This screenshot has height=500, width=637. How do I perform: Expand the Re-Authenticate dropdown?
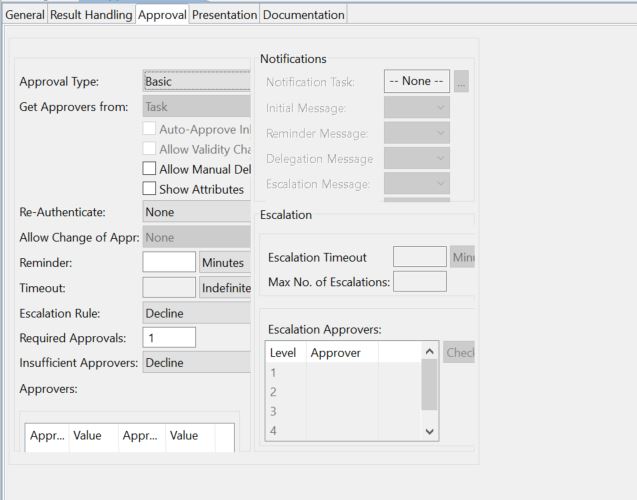click(x=196, y=212)
